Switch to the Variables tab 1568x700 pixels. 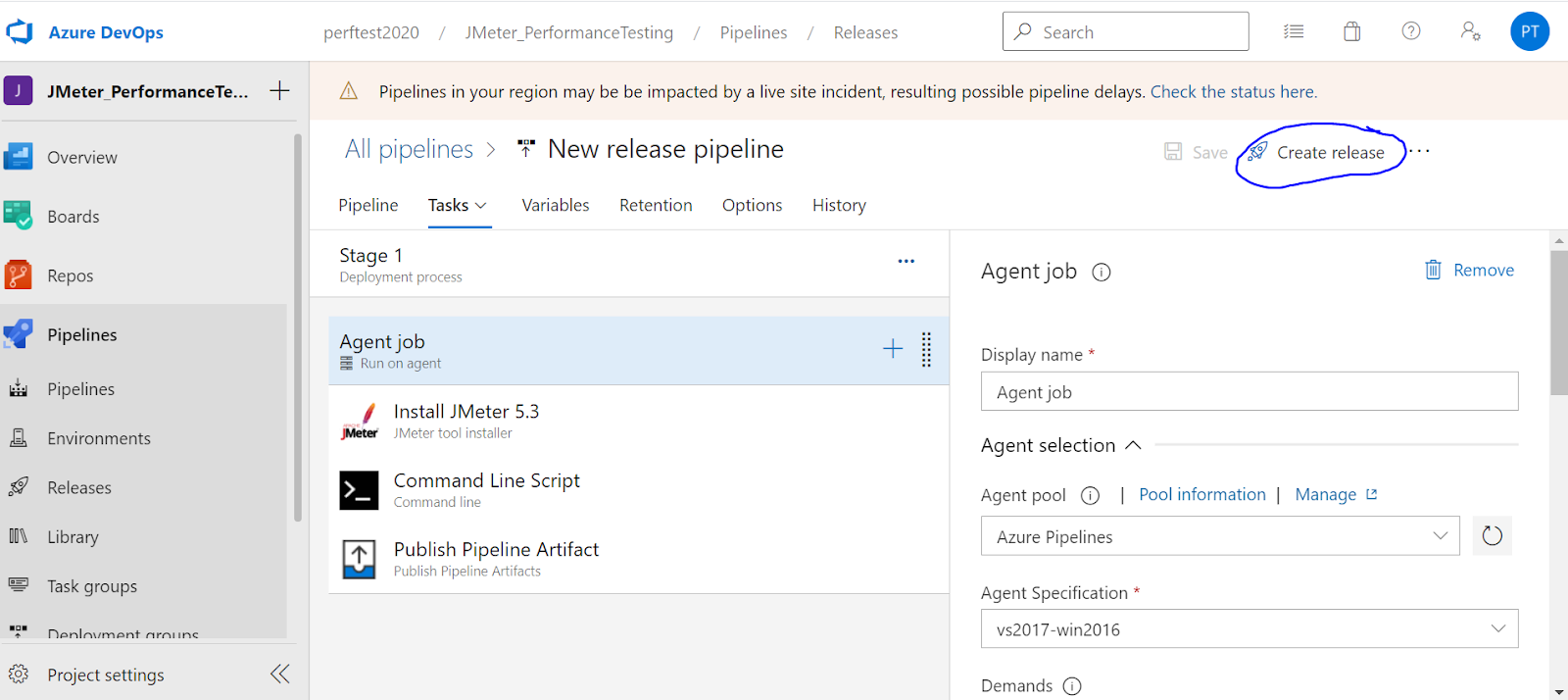tap(556, 205)
